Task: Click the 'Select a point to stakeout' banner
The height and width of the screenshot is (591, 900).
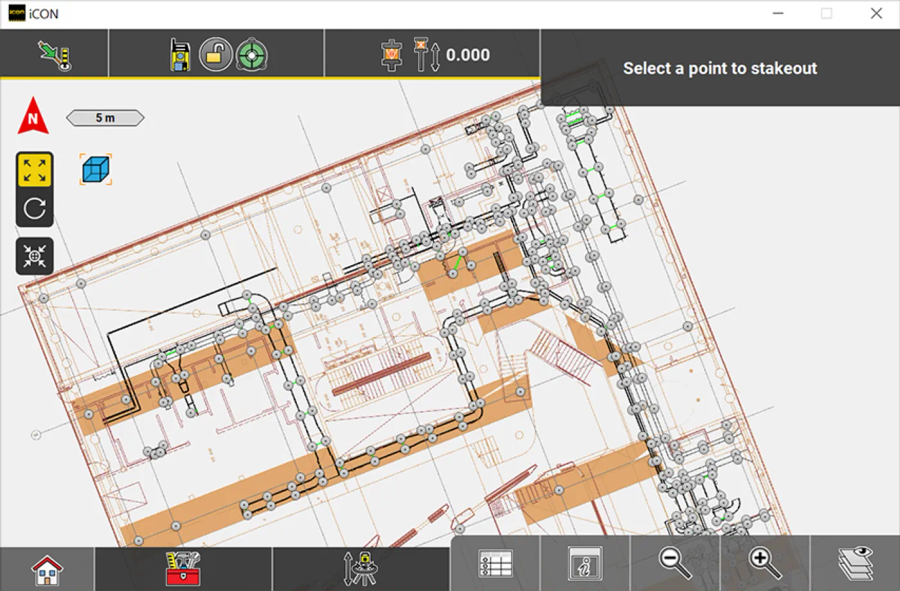Action: coord(720,68)
